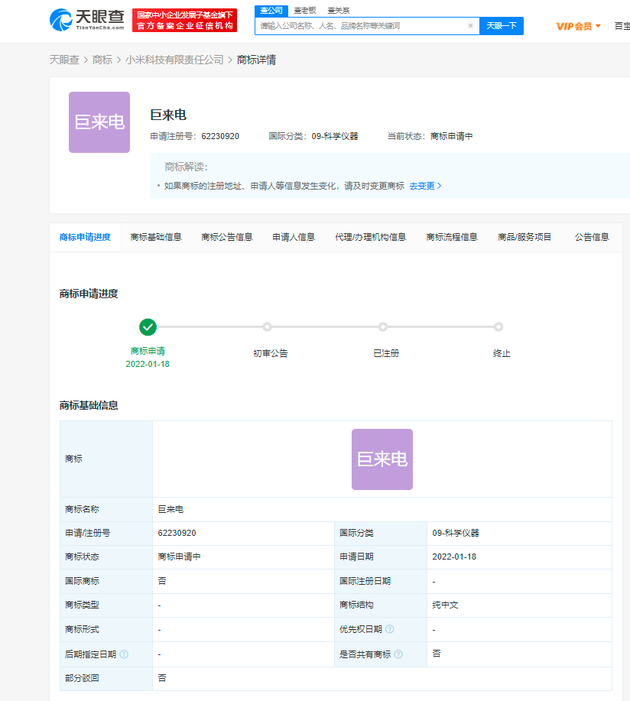Click the company name search input field
The image size is (630, 701).
pyautogui.click(x=367, y=26)
